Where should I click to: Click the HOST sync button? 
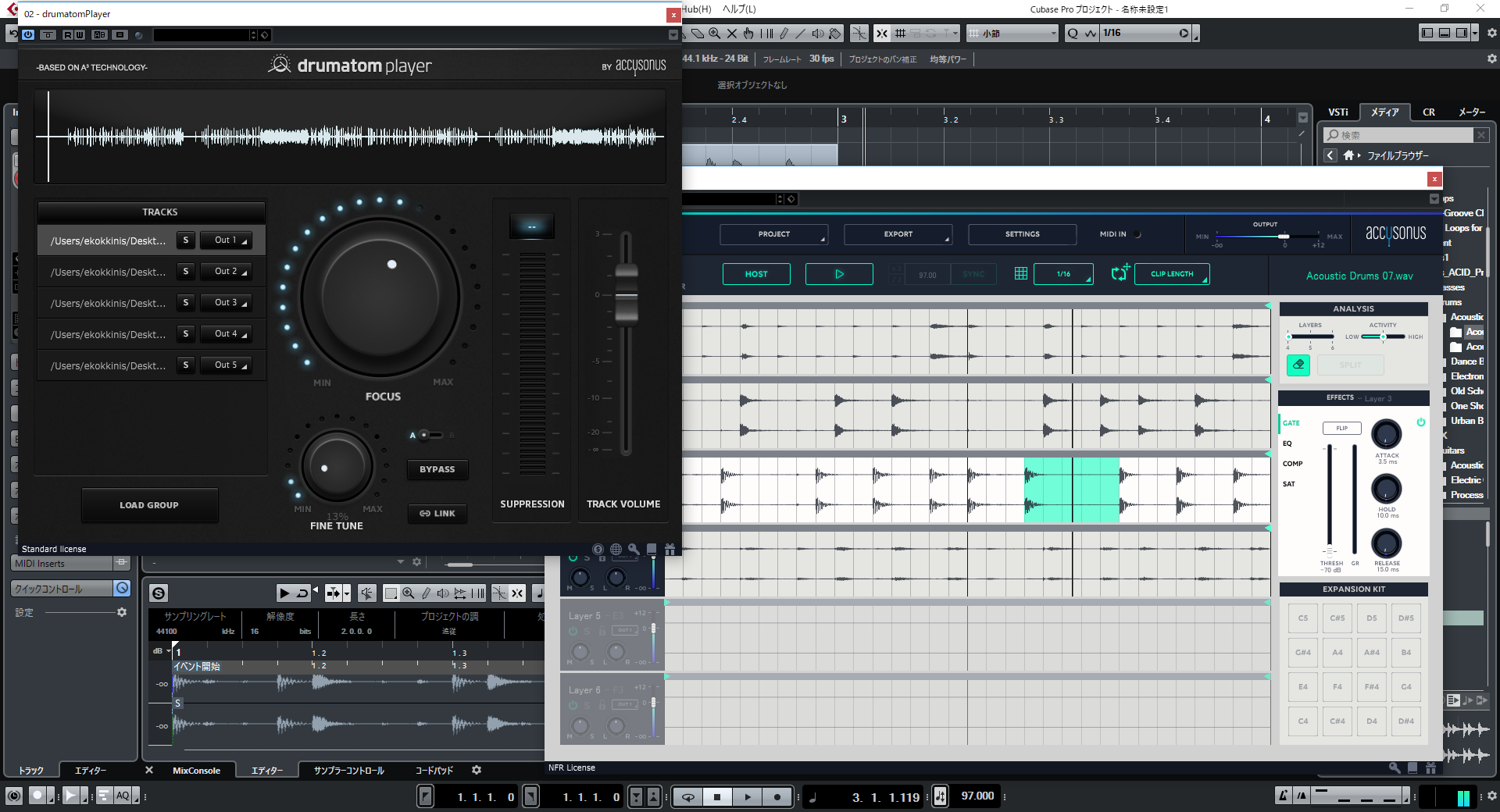coord(756,274)
